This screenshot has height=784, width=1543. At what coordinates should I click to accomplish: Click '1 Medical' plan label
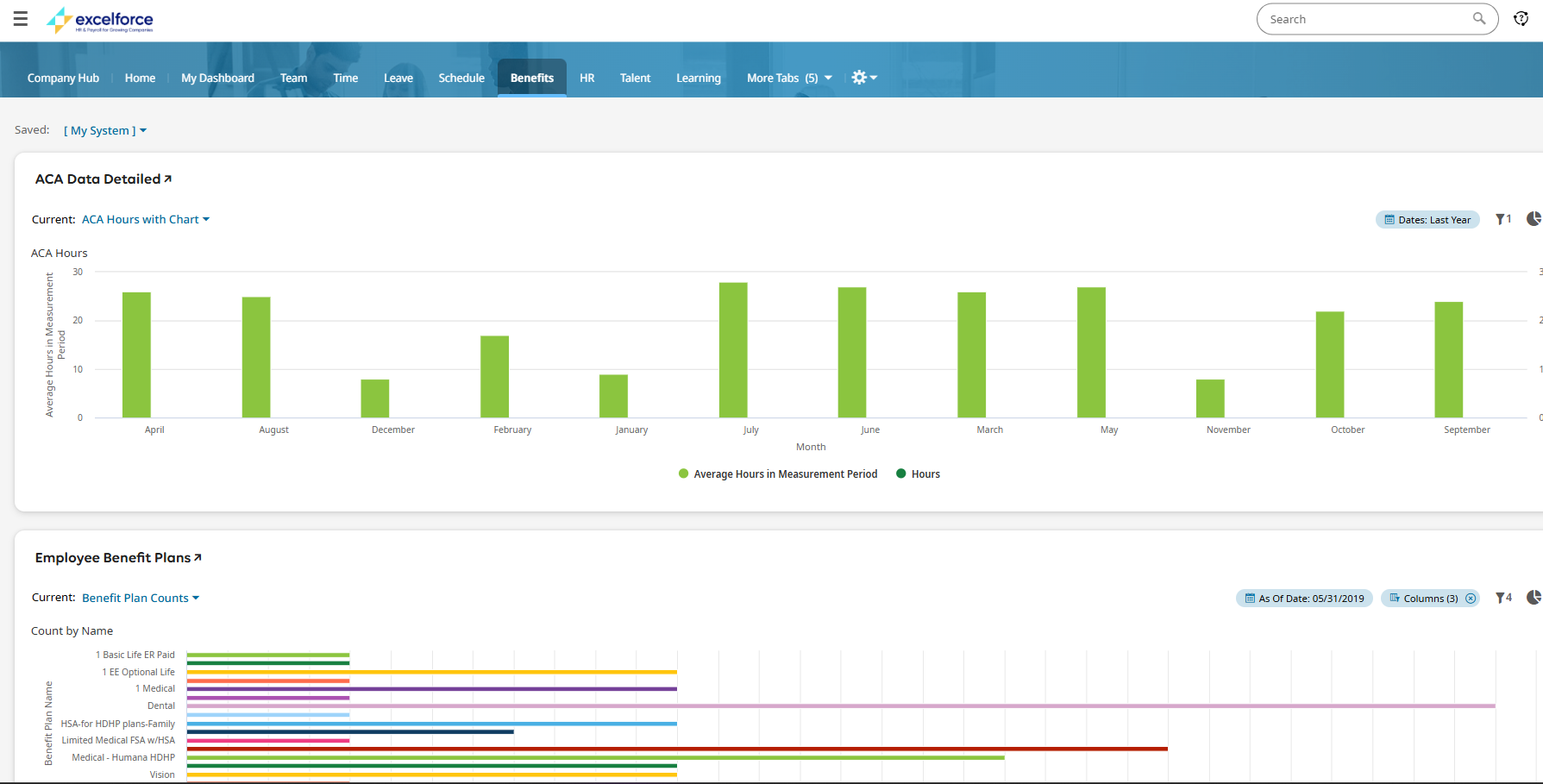[x=155, y=688]
